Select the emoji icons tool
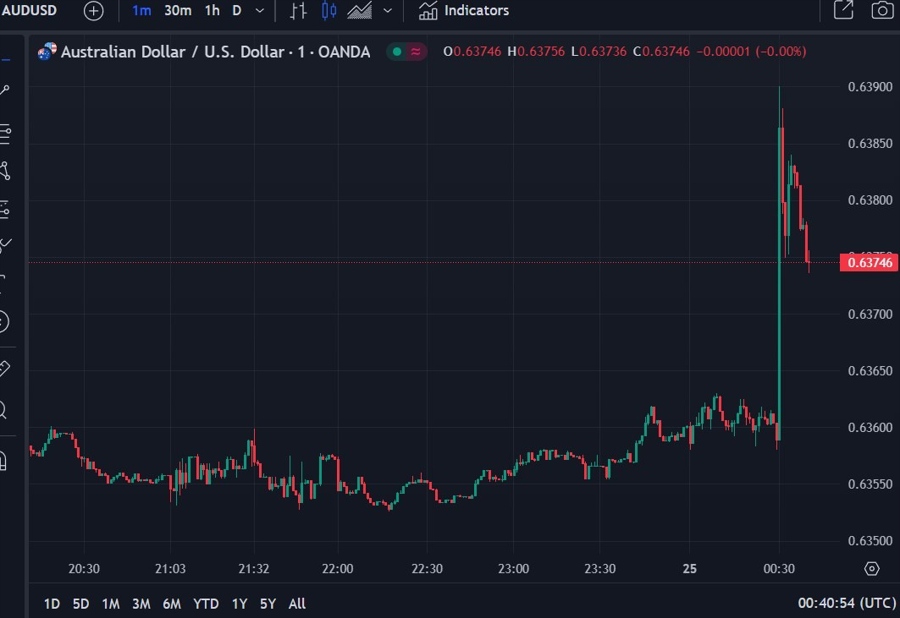900x618 pixels. [x=3, y=321]
